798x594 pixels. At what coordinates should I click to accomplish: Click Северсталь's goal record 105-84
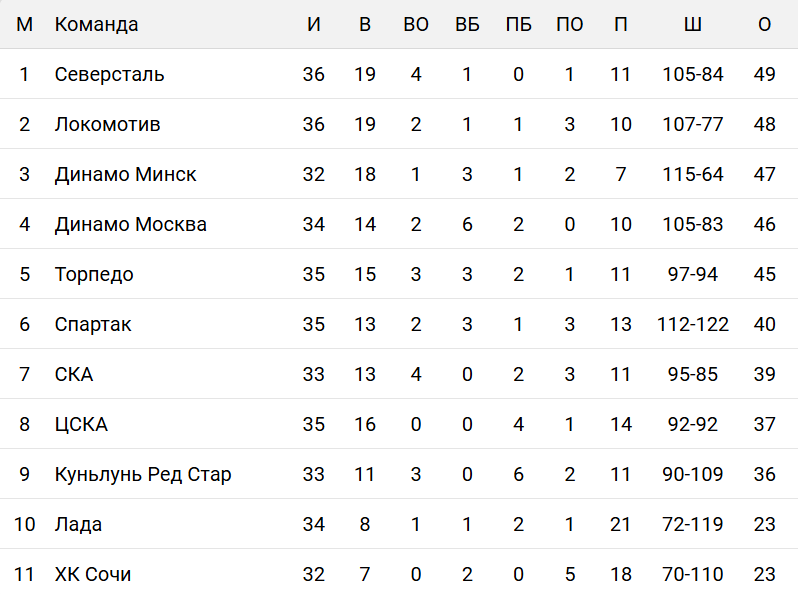coord(692,74)
